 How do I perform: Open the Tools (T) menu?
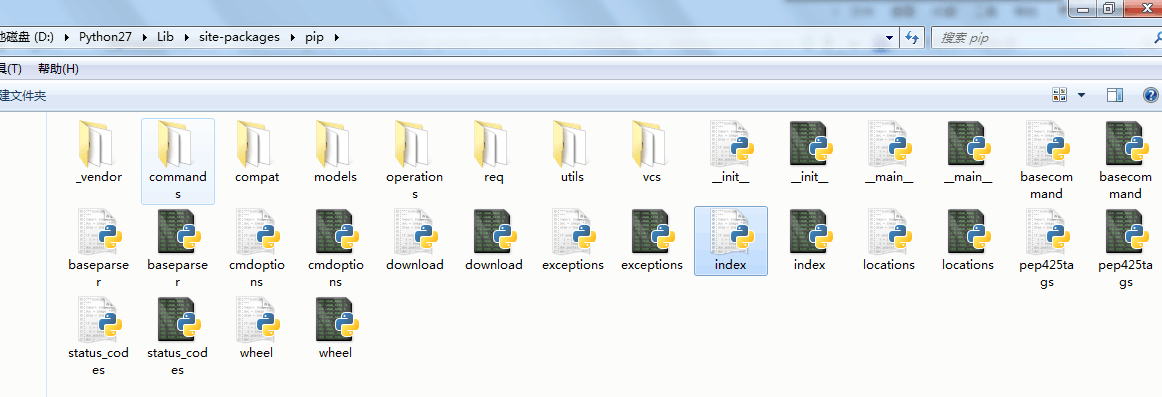[x=10, y=69]
